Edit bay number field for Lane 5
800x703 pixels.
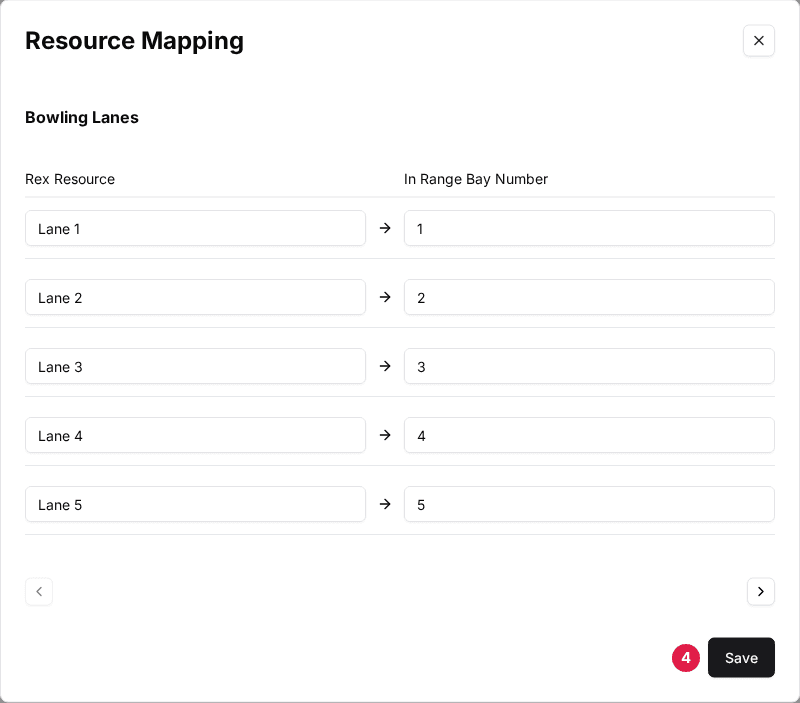pos(589,504)
